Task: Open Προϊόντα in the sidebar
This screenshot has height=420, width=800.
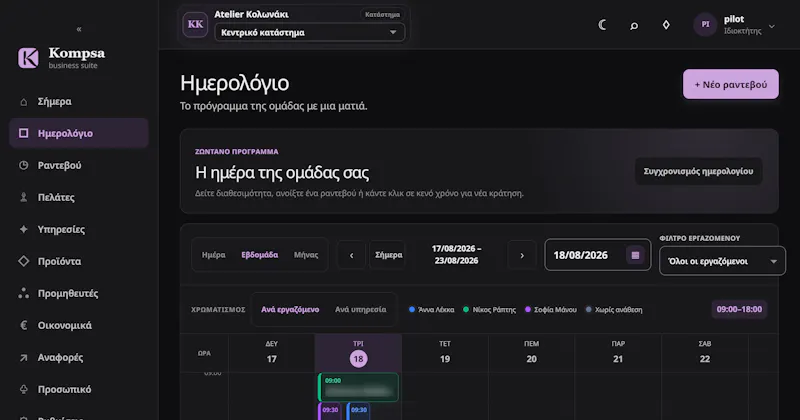Action: point(79,261)
